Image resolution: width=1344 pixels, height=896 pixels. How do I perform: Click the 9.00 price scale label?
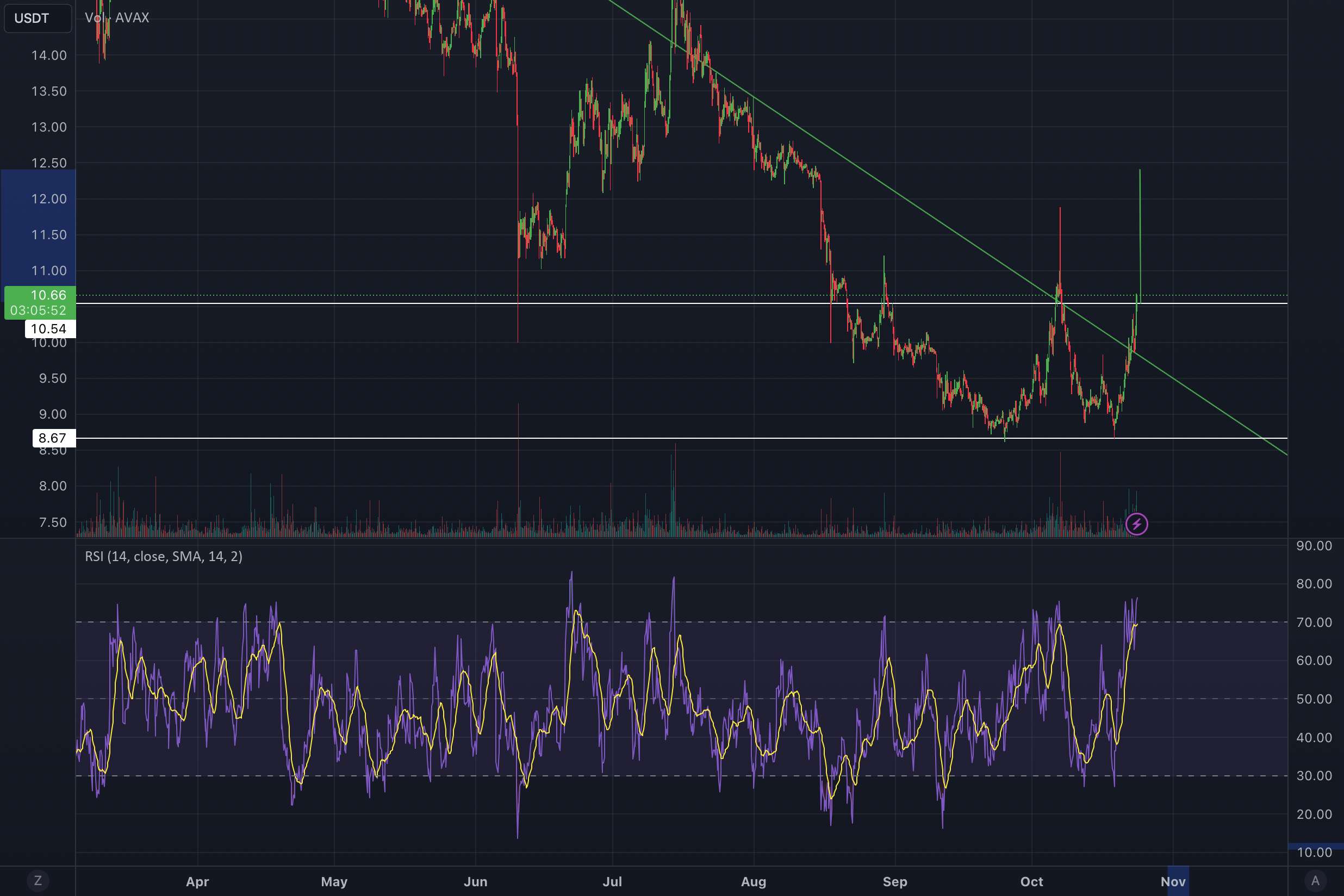(53, 414)
